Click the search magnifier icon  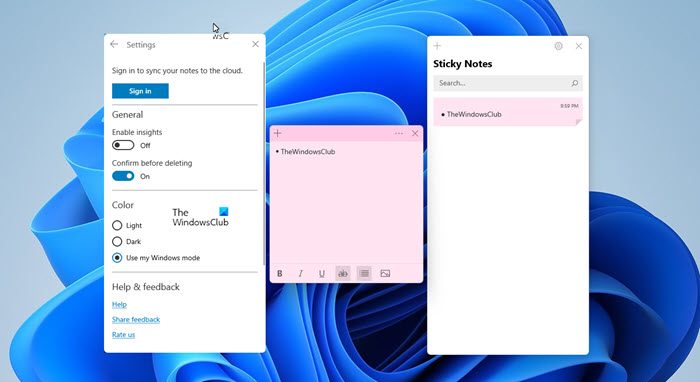point(575,83)
